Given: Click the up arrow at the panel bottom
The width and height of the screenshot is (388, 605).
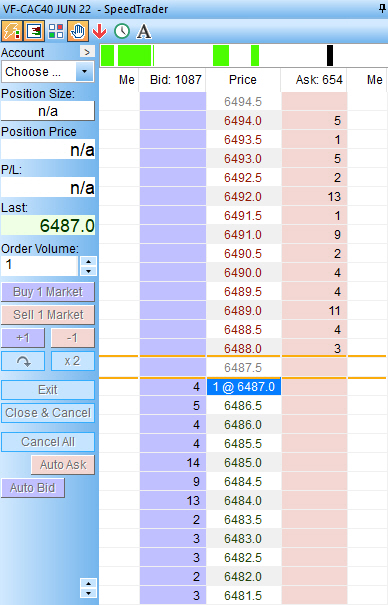Looking at the screenshot, I should point(88,583).
